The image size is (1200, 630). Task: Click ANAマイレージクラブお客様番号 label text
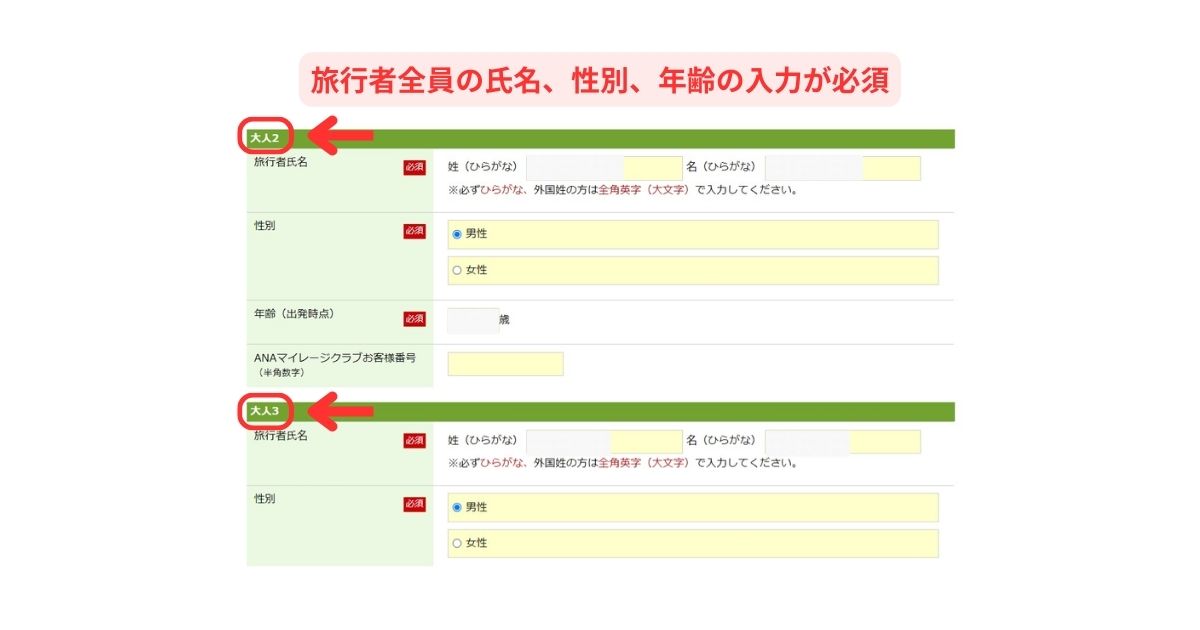pyautogui.click(x=334, y=357)
